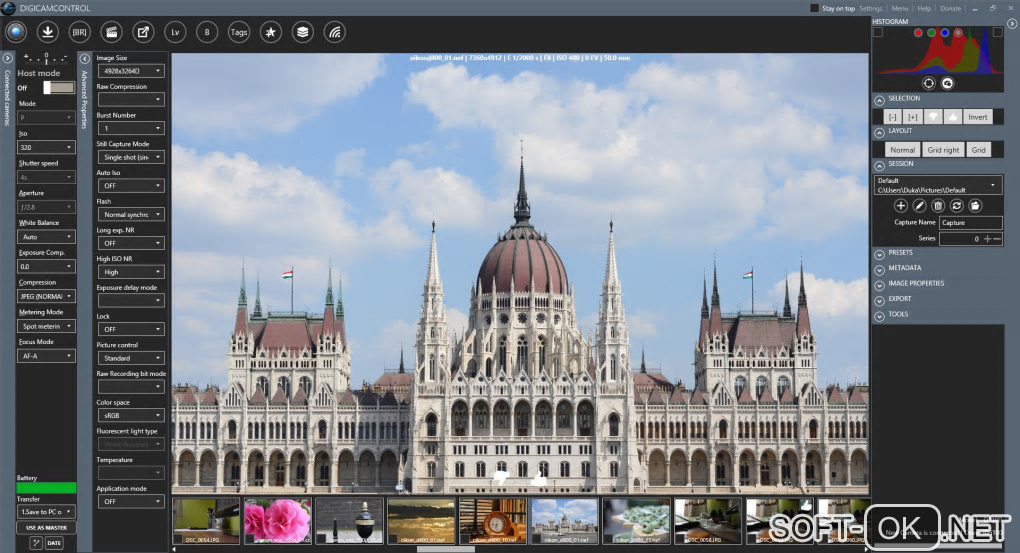
Task: Open the Focus Mode AF-A dropdown
Action: tap(46, 356)
